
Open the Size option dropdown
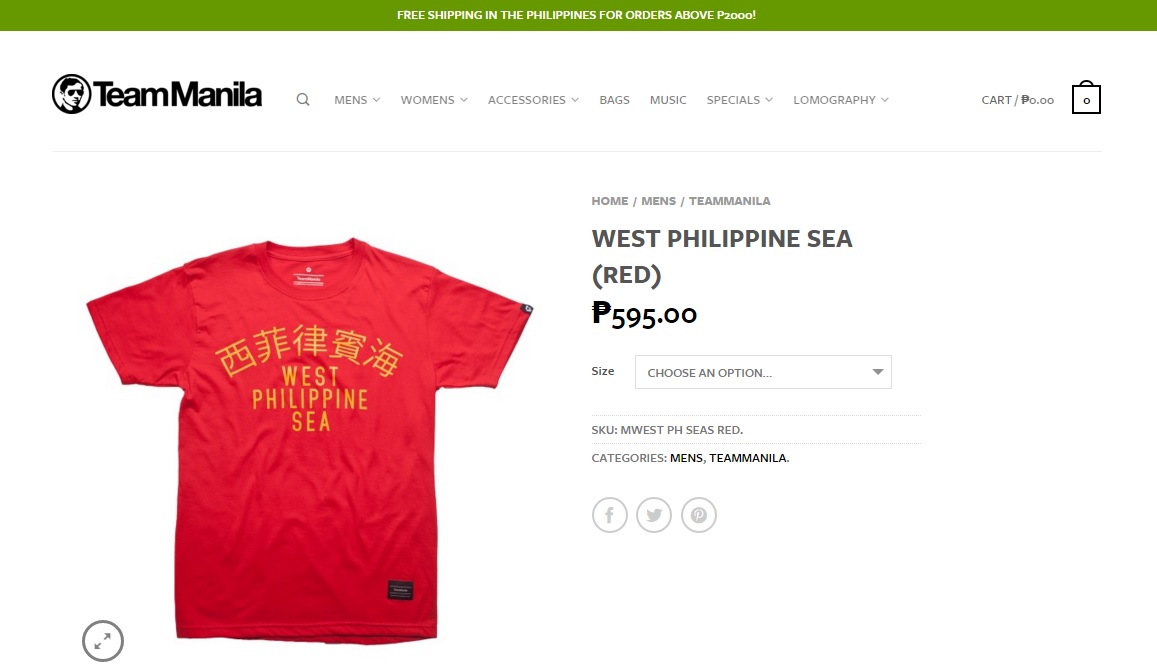763,373
